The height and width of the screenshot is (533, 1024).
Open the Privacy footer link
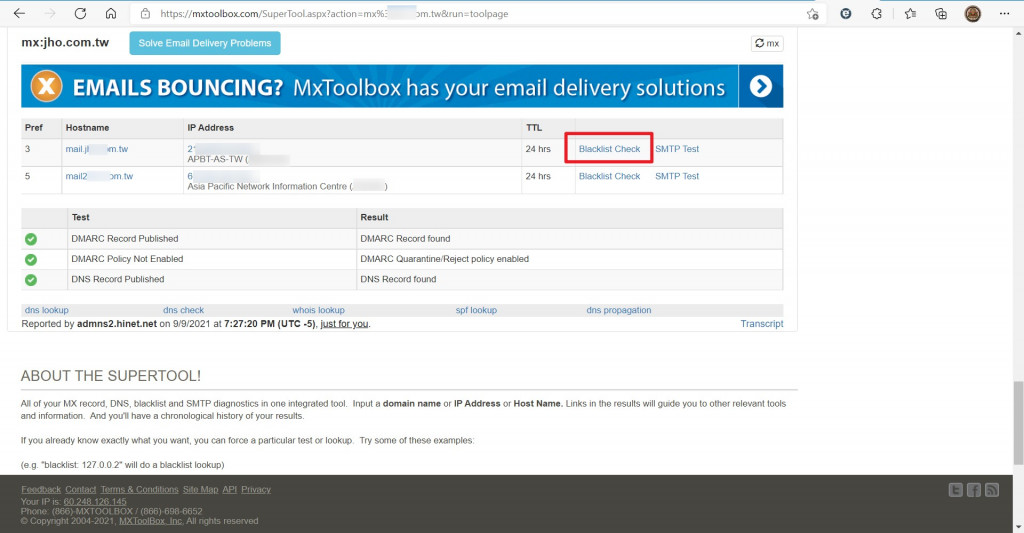coord(256,489)
